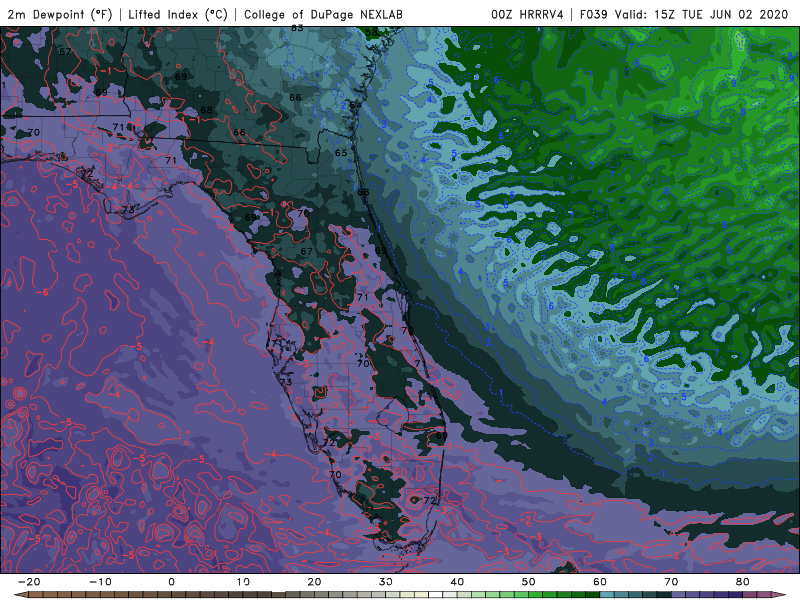Click the 'Valid: 15Z TUE JUN 02 2020' text

point(702,14)
